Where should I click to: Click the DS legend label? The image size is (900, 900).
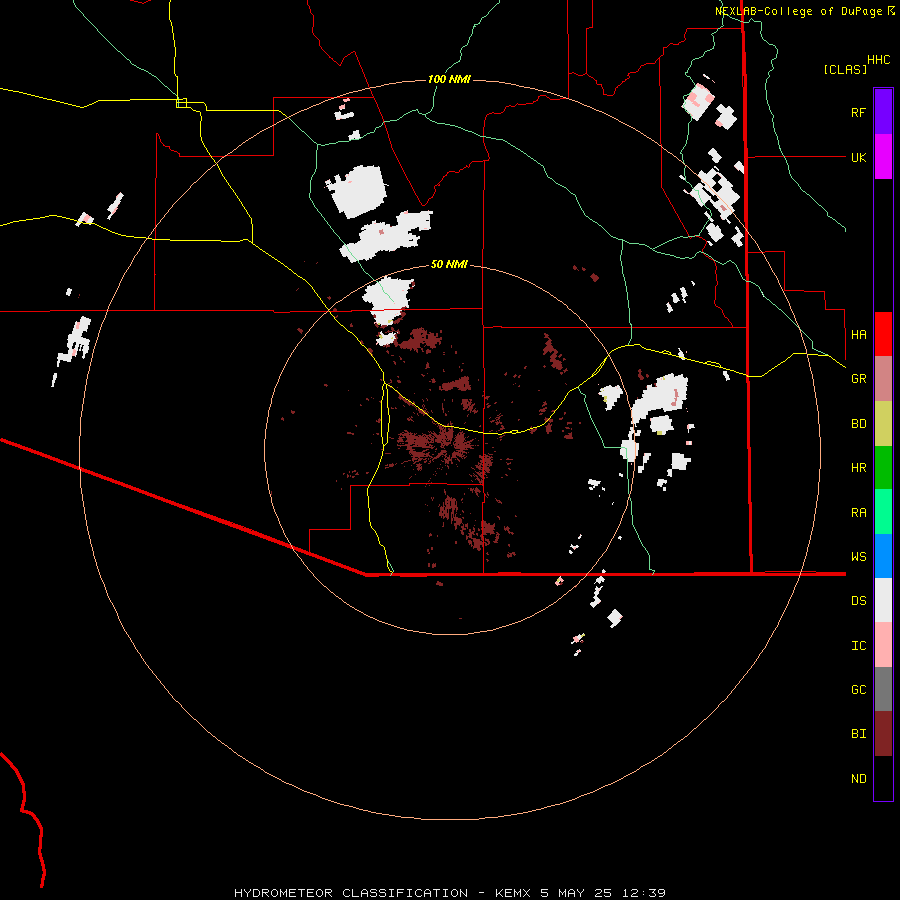tap(858, 601)
